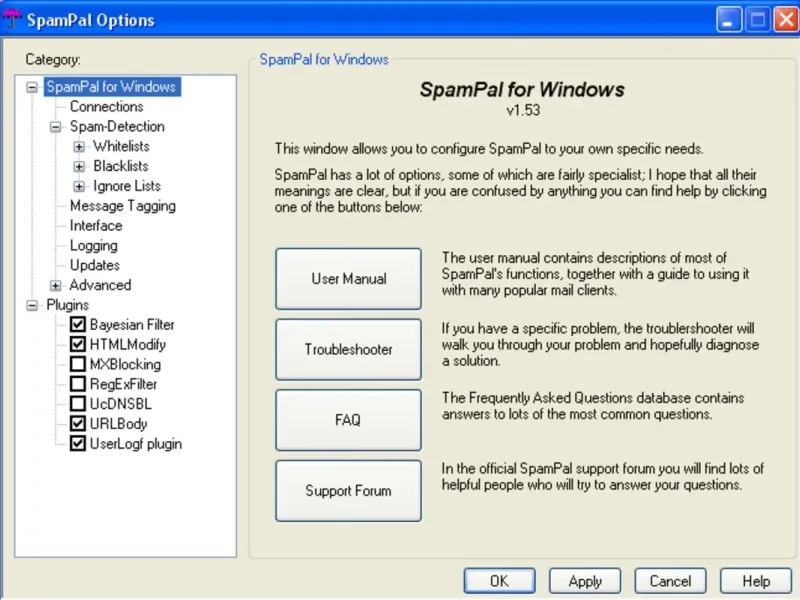
Task: Minimize the SpamPal Options window
Action: (729, 20)
